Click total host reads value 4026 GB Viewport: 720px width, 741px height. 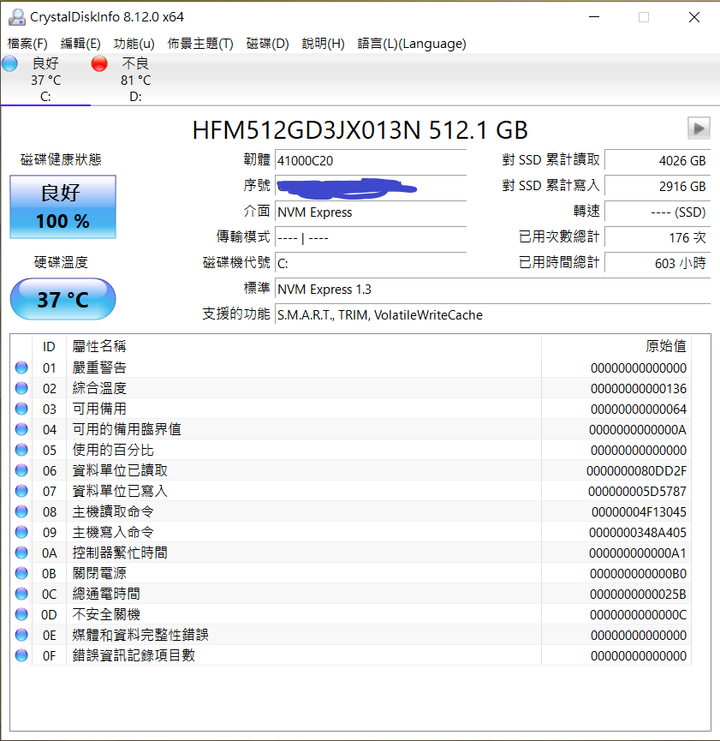[x=657, y=161]
